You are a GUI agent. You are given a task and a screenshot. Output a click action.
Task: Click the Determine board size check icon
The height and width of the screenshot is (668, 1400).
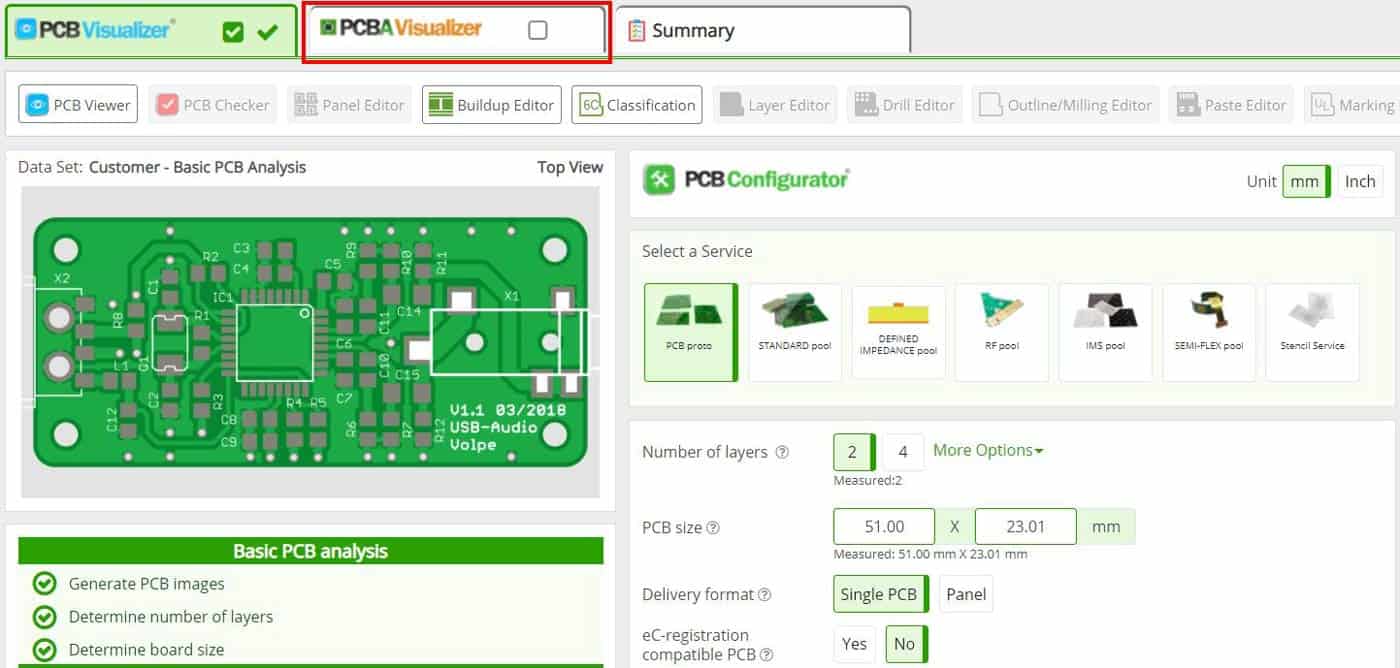pyautogui.click(x=44, y=649)
